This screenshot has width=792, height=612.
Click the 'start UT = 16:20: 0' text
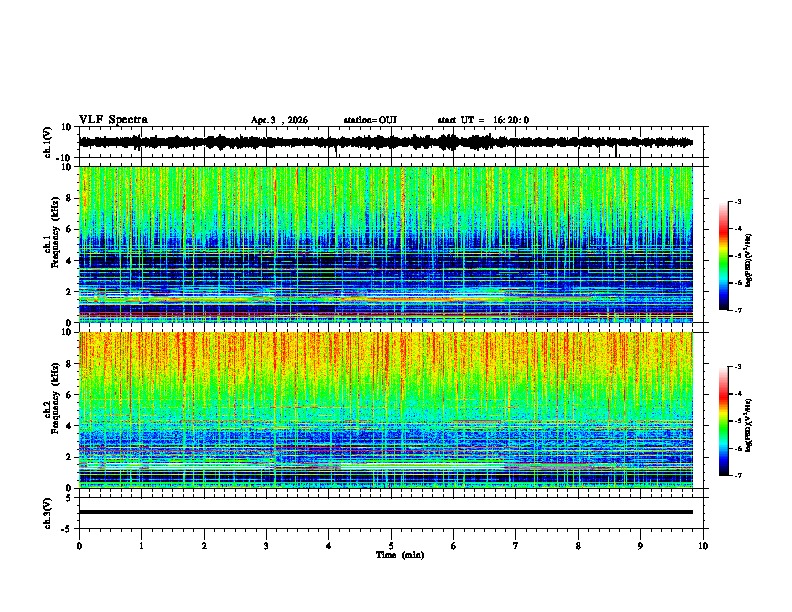[x=483, y=120]
